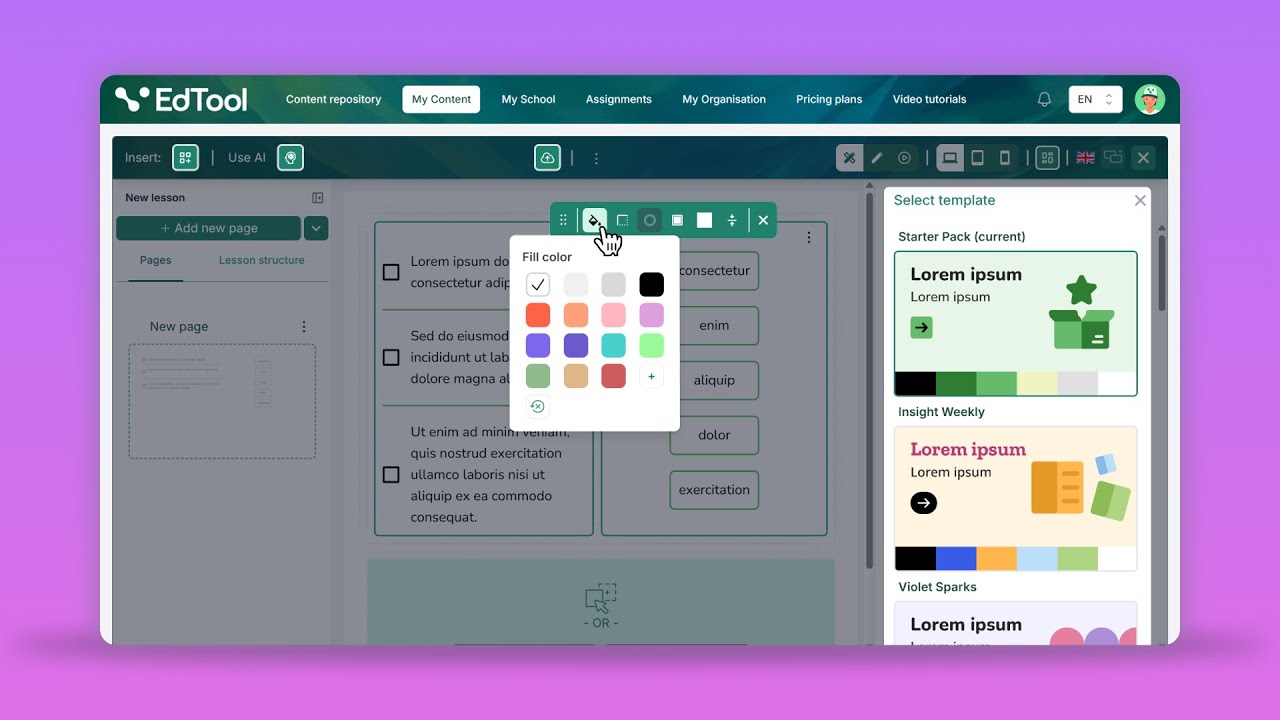Click the circle corner radius tool

[x=650, y=220]
